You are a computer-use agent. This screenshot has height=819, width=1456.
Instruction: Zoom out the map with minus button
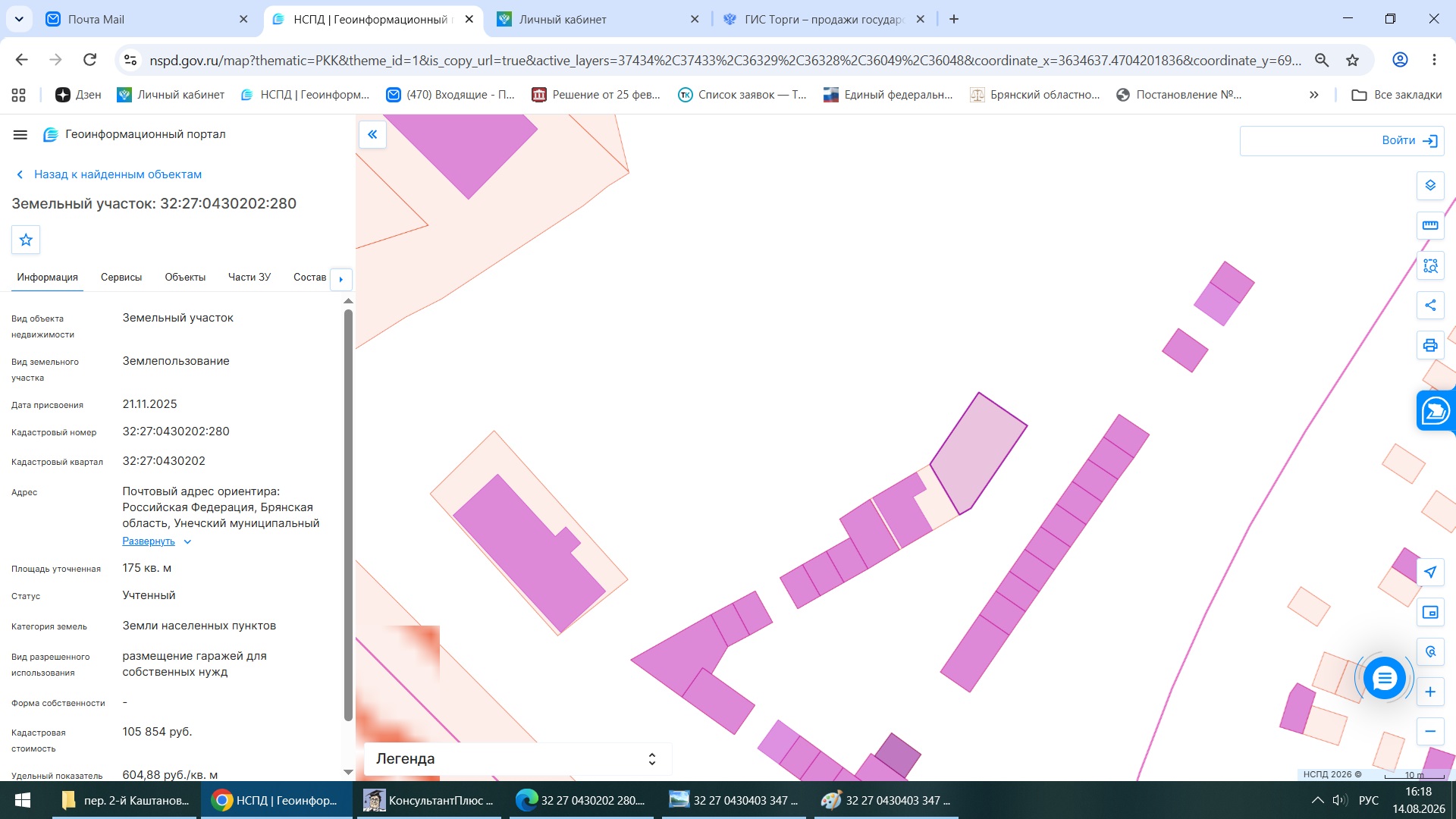[1430, 732]
